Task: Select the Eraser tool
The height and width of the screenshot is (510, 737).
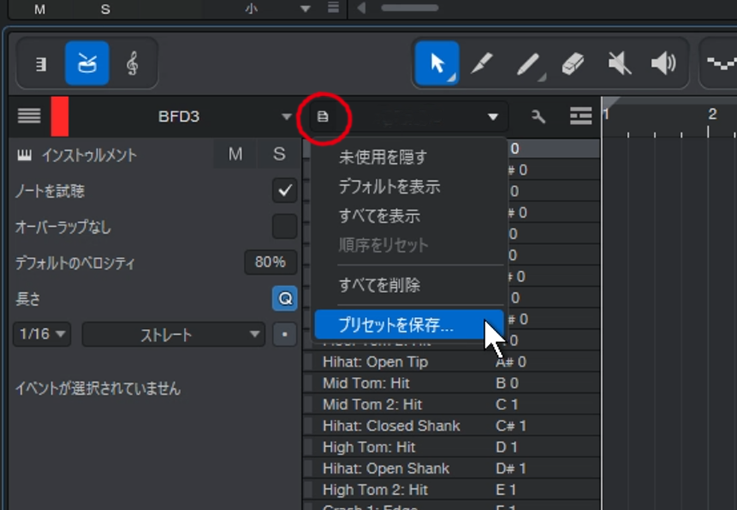Action: 573,63
